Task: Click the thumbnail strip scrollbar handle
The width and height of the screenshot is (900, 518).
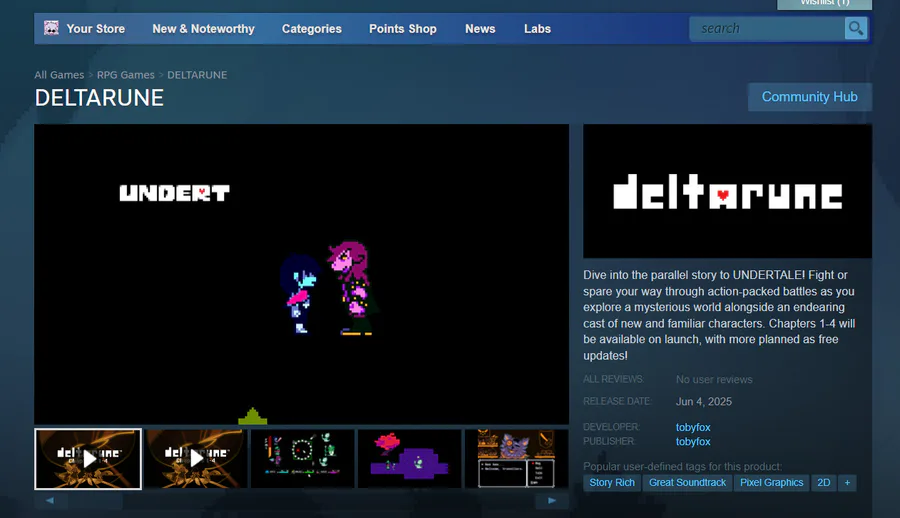Action: pyautogui.click(x=95, y=501)
